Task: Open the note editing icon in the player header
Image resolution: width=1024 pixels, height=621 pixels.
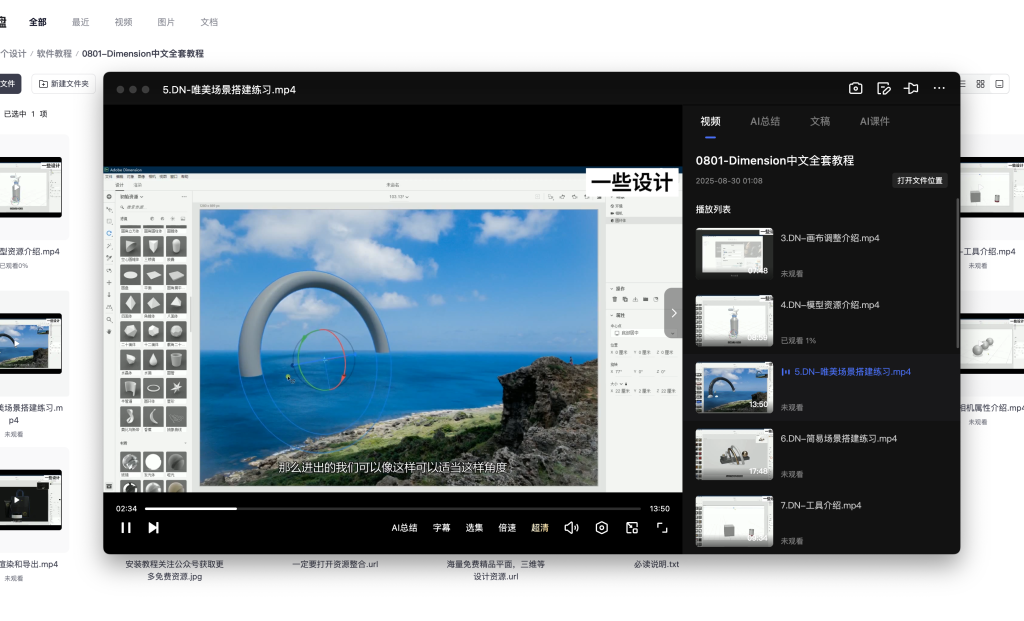Action: (884, 88)
